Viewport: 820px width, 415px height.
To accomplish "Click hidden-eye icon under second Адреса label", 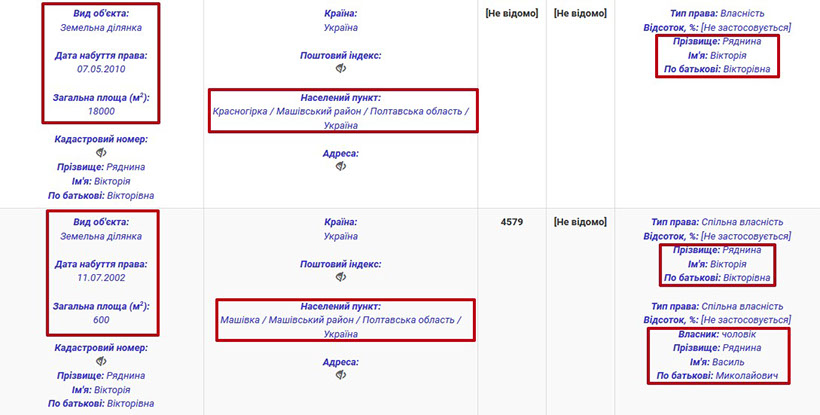I will coord(341,375).
